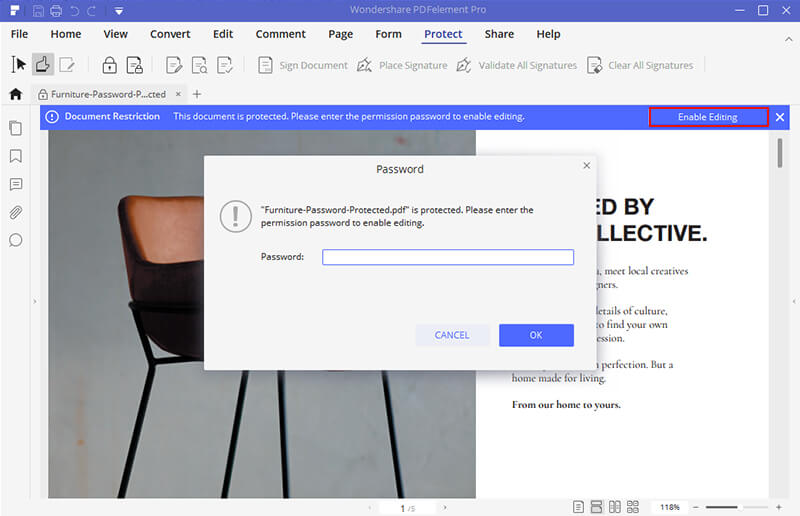Screen dimensions: 800x516
Task: Switch to single page view mode
Action: click(x=580, y=508)
